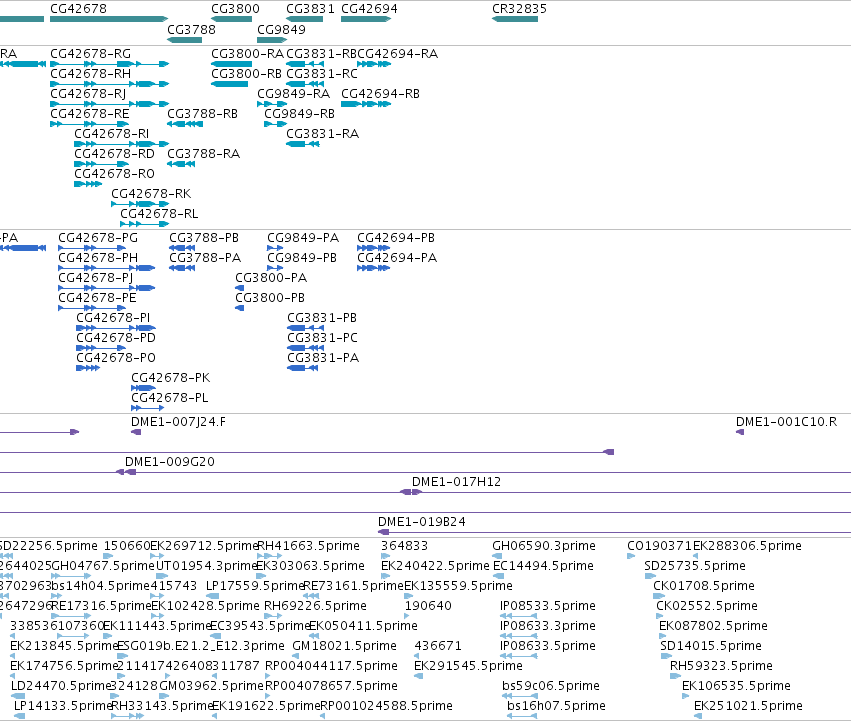Select transcript CG3800-RB
Image resolution: width=851 pixels, height=721 pixels.
click(x=230, y=84)
